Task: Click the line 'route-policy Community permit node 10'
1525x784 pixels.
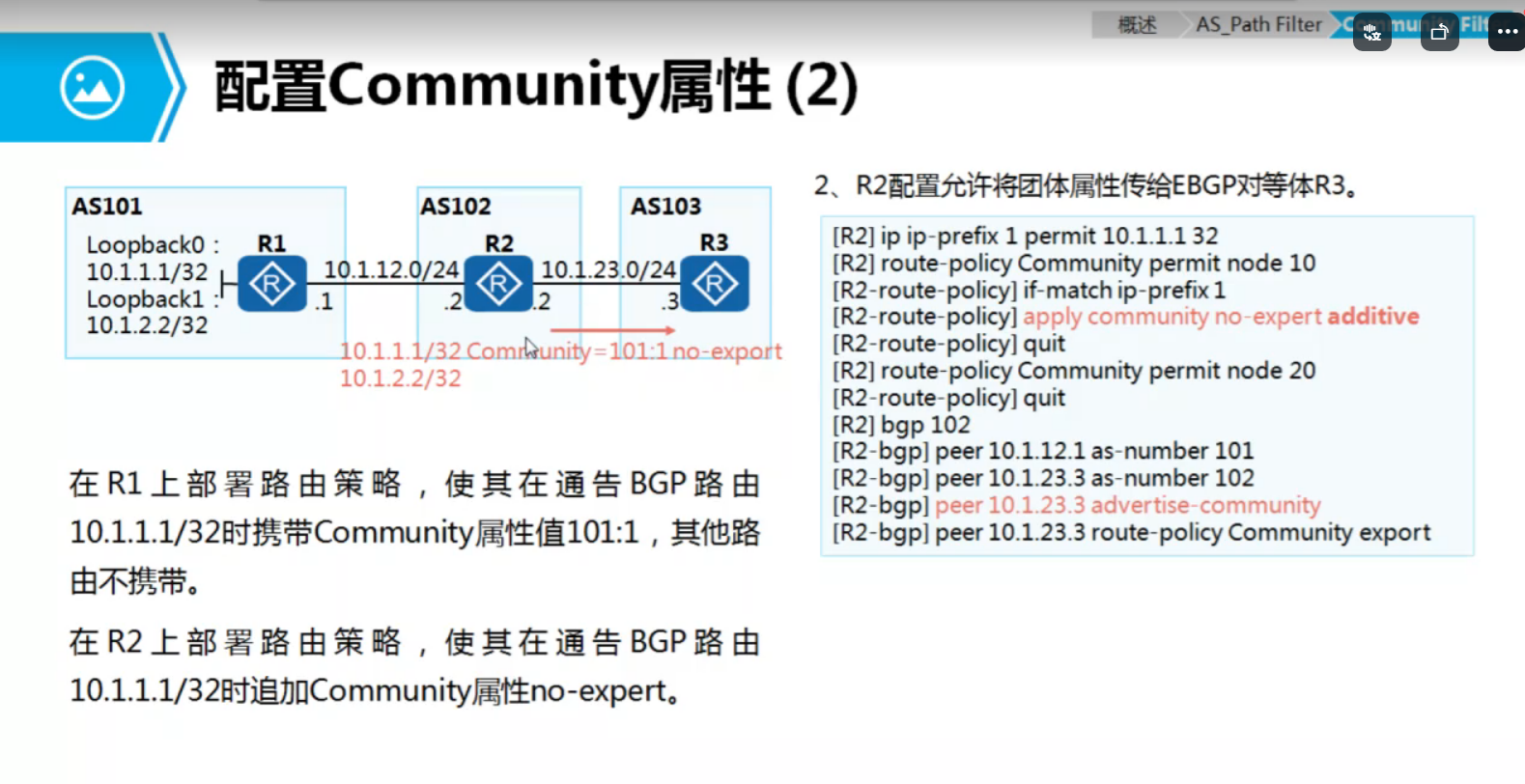Action: (1074, 263)
